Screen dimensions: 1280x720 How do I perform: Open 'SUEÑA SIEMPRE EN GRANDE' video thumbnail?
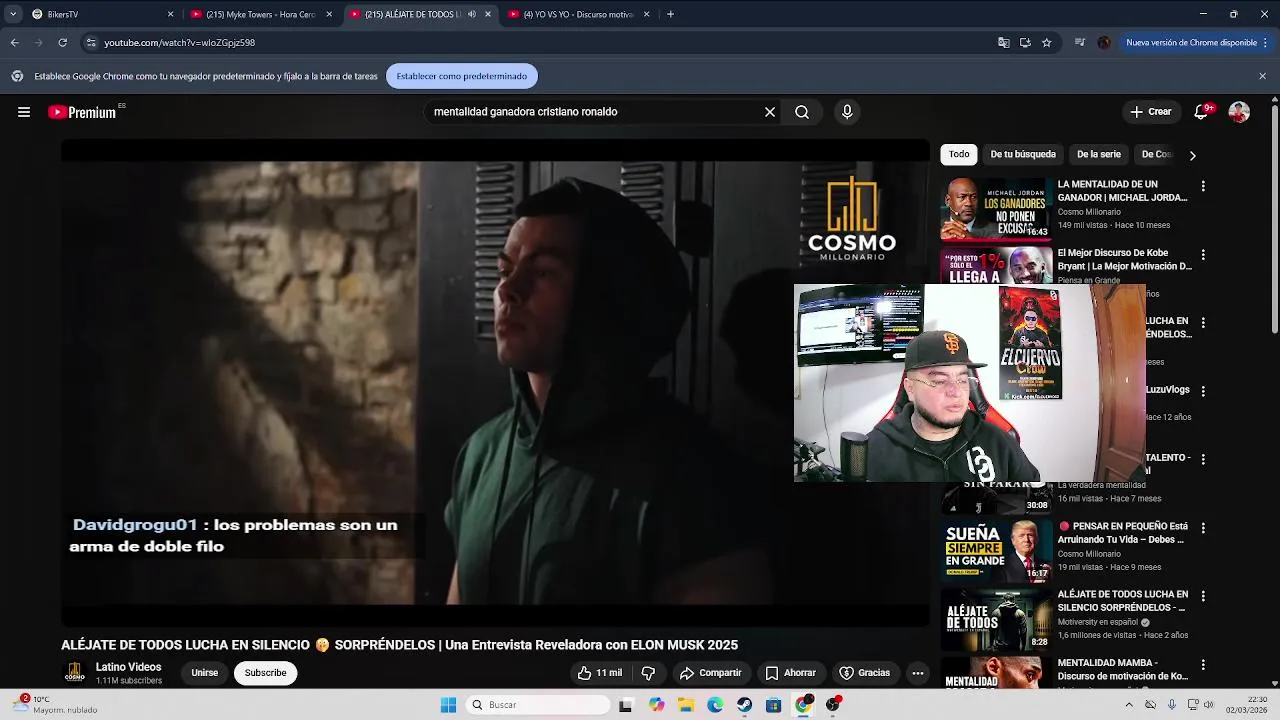(995, 551)
